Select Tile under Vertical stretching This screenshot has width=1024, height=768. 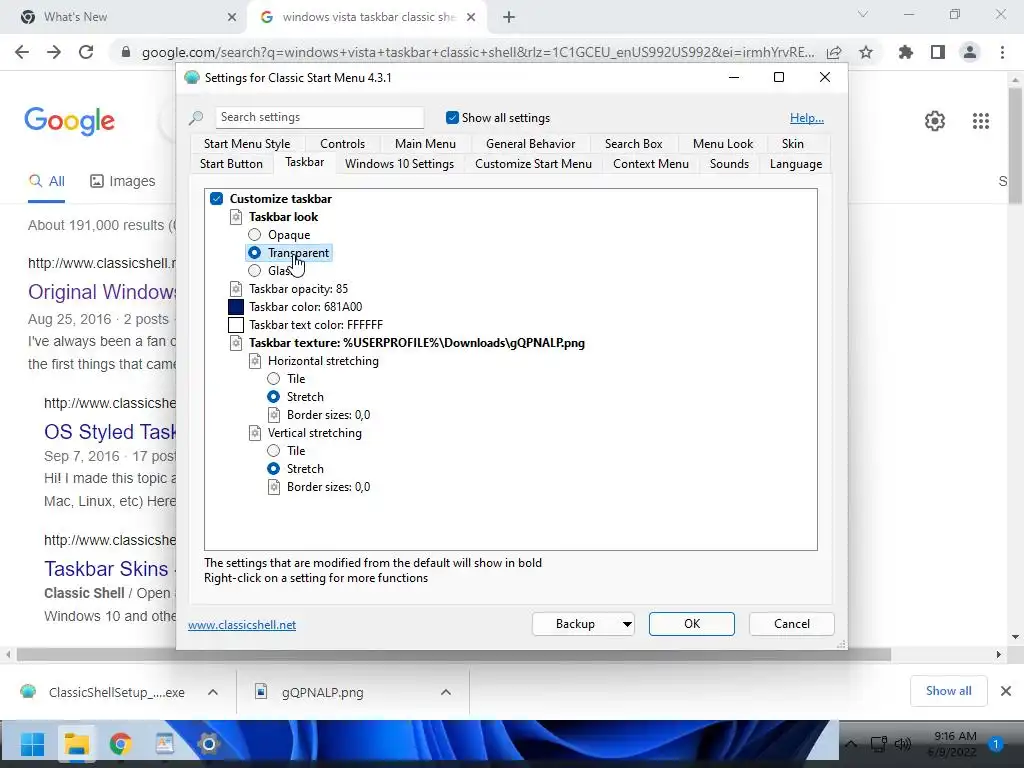tap(274, 451)
